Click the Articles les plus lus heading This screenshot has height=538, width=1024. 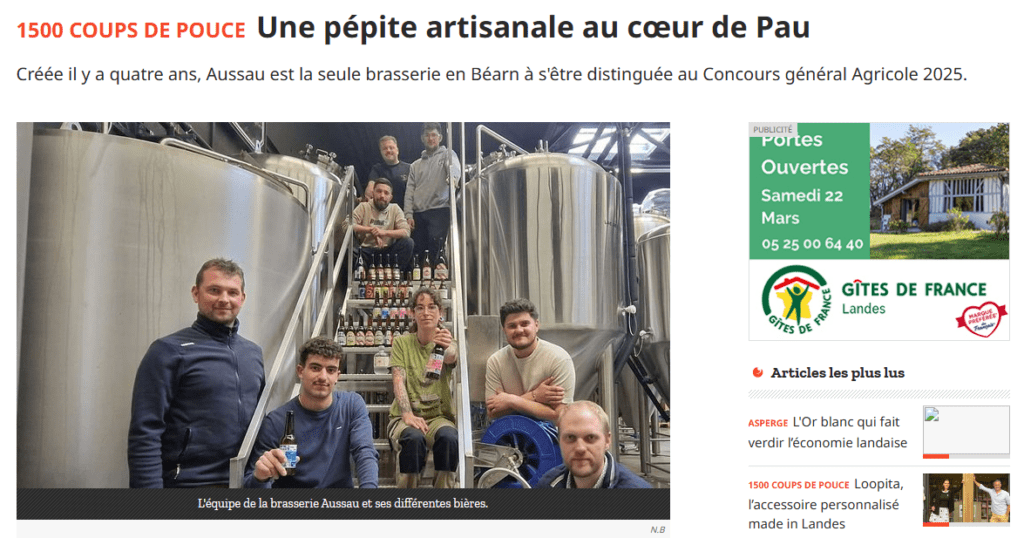point(837,373)
